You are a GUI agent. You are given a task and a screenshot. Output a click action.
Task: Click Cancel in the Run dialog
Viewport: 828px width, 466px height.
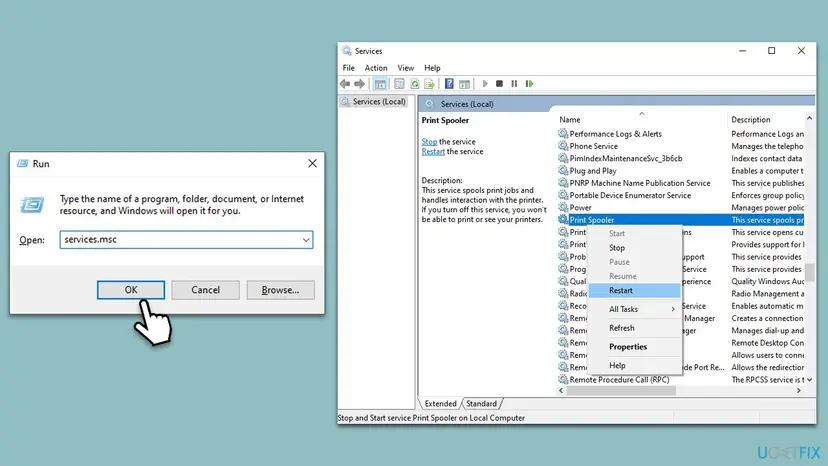[205, 290]
